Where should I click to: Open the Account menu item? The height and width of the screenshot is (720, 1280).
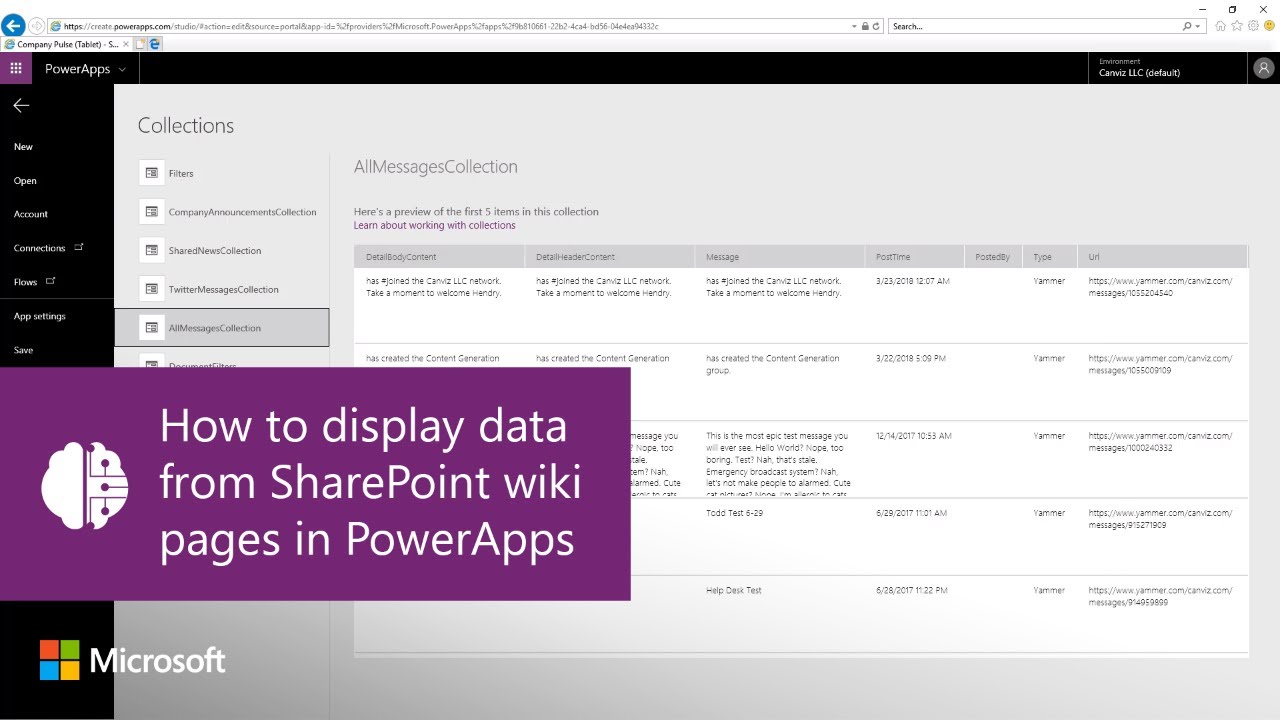coord(31,214)
